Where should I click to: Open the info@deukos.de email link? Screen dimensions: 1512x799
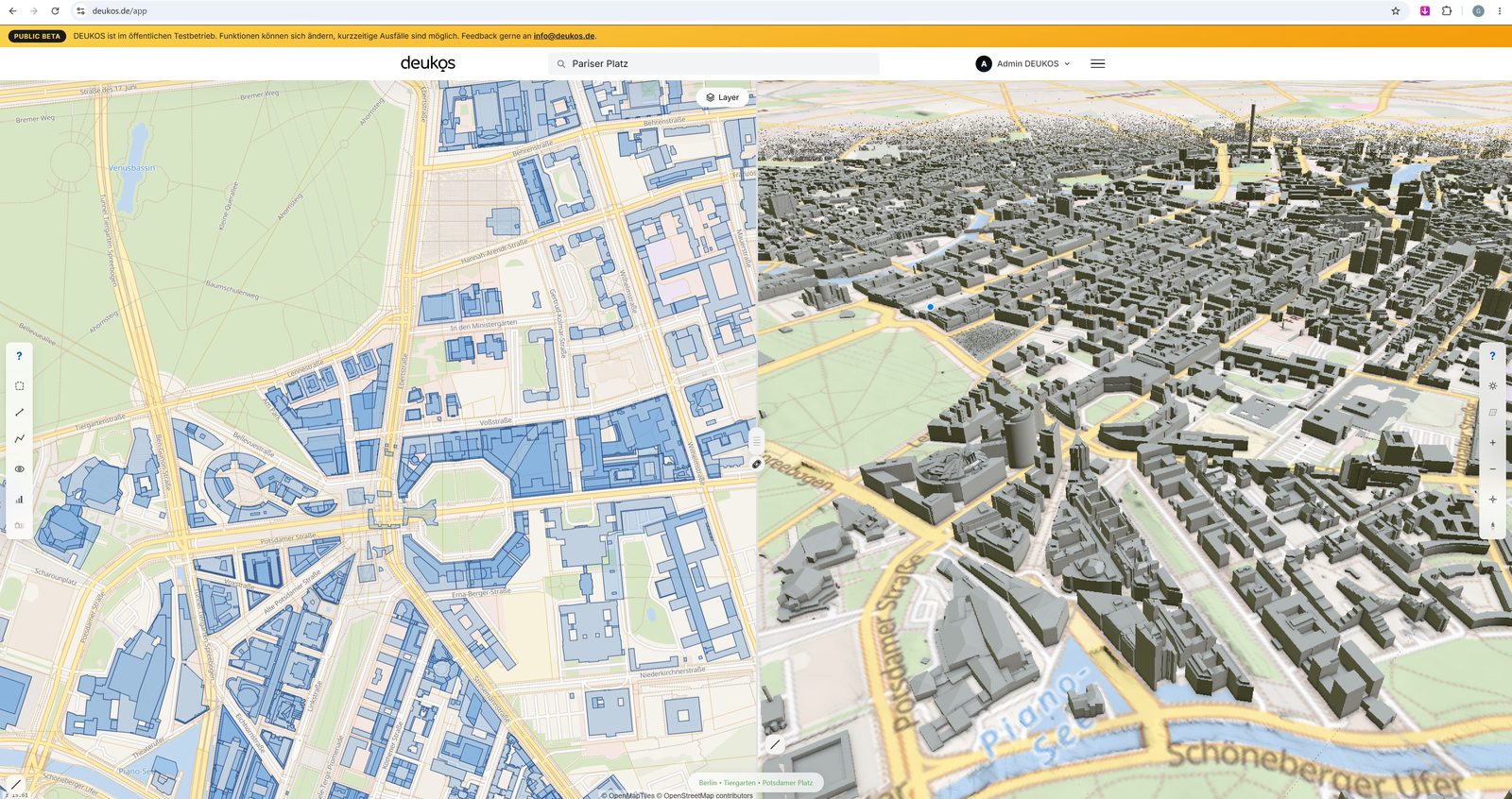coord(564,36)
